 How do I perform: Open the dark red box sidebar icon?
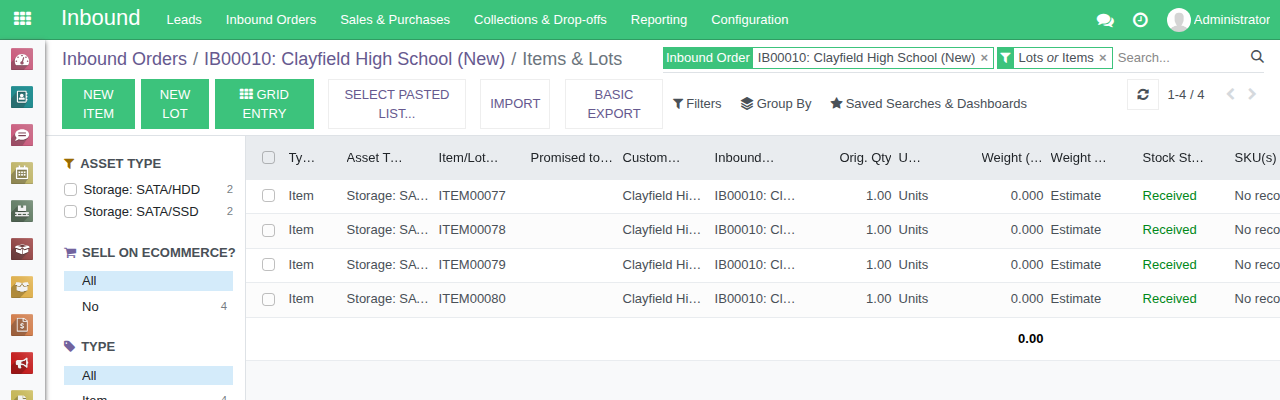(x=22, y=248)
